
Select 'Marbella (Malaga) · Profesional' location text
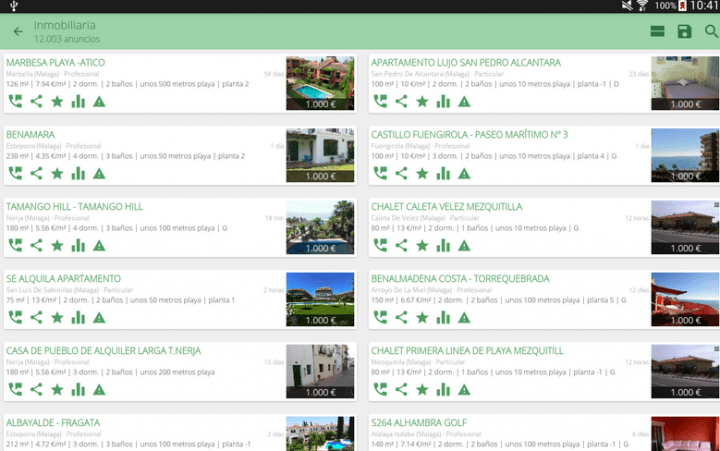click(x=52, y=74)
